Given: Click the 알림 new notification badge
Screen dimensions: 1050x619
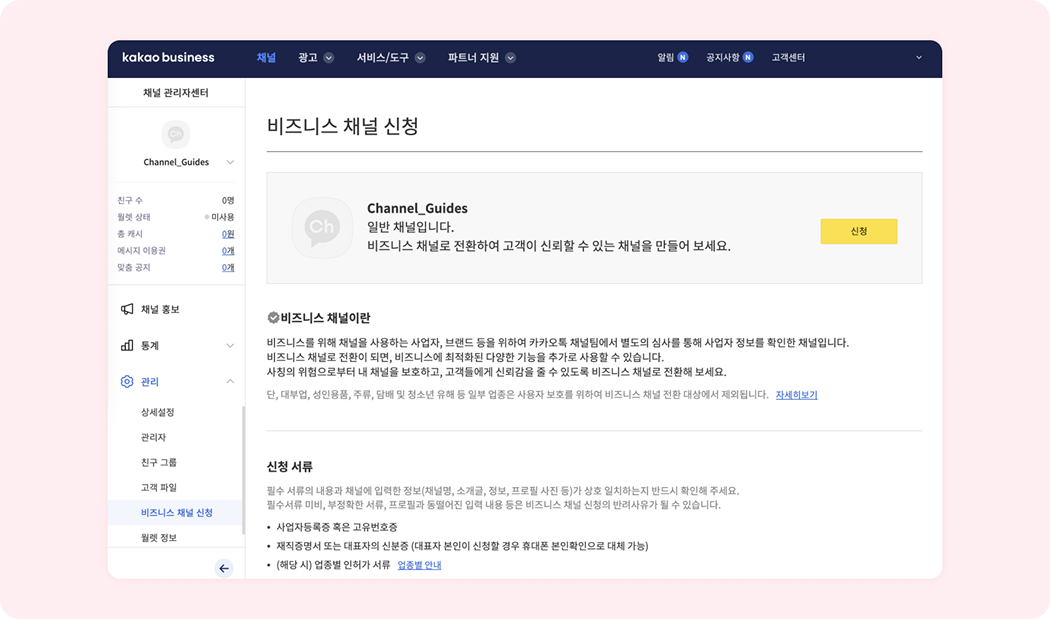Looking at the screenshot, I should 683,58.
